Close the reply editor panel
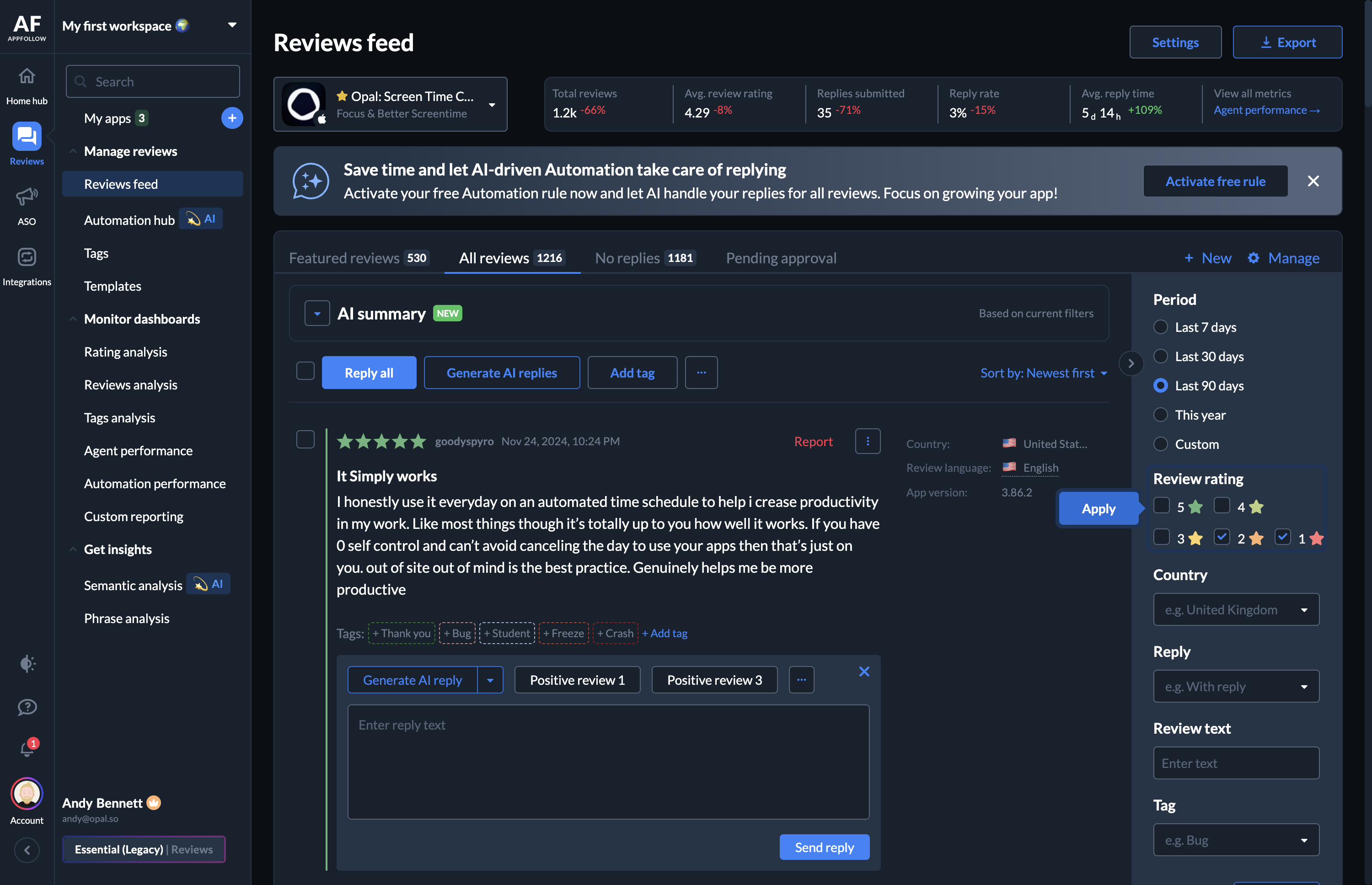Image resolution: width=1372 pixels, height=885 pixels. 863,671
